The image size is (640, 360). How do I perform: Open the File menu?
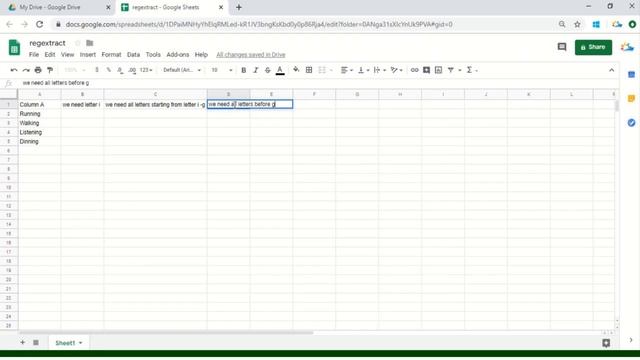34,55
